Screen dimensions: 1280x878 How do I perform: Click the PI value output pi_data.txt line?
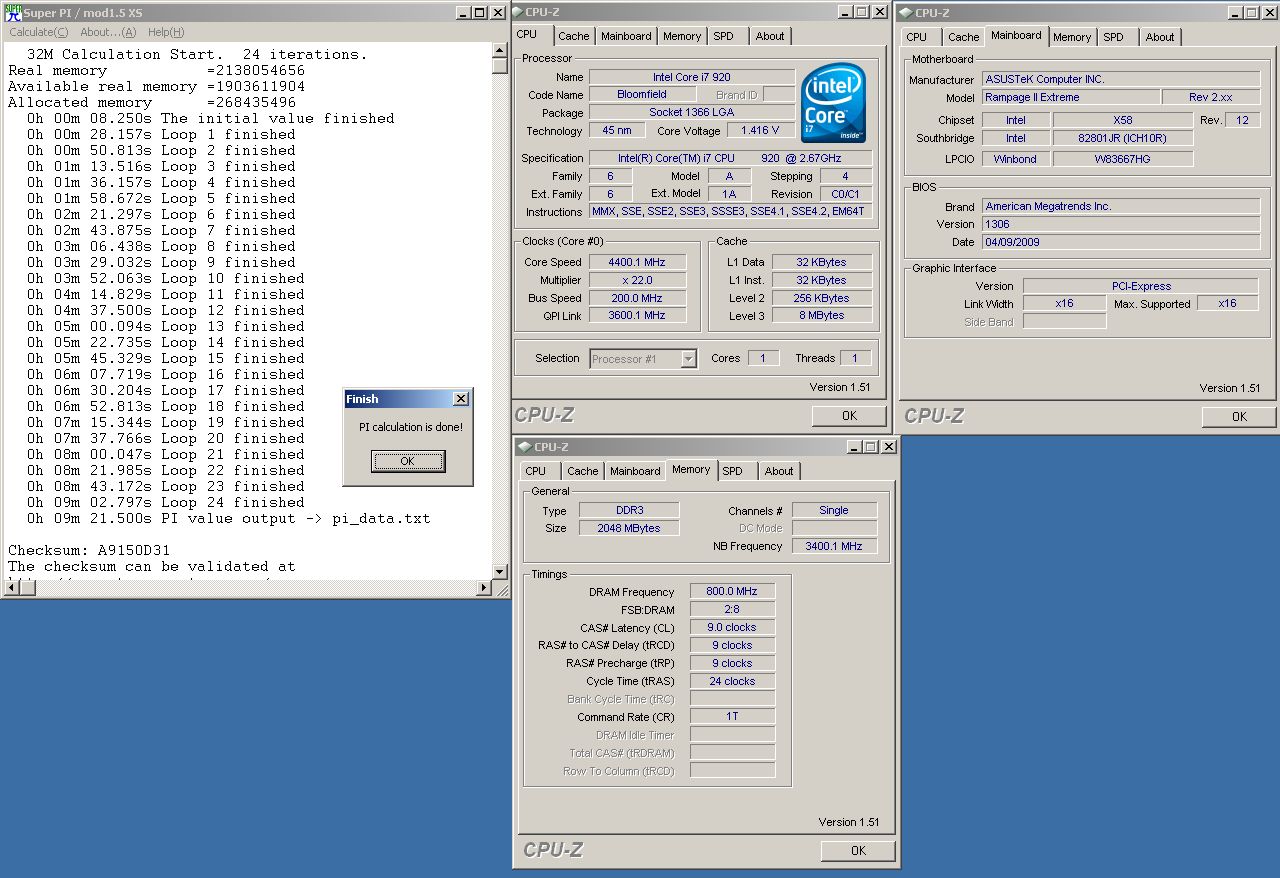[x=229, y=518]
